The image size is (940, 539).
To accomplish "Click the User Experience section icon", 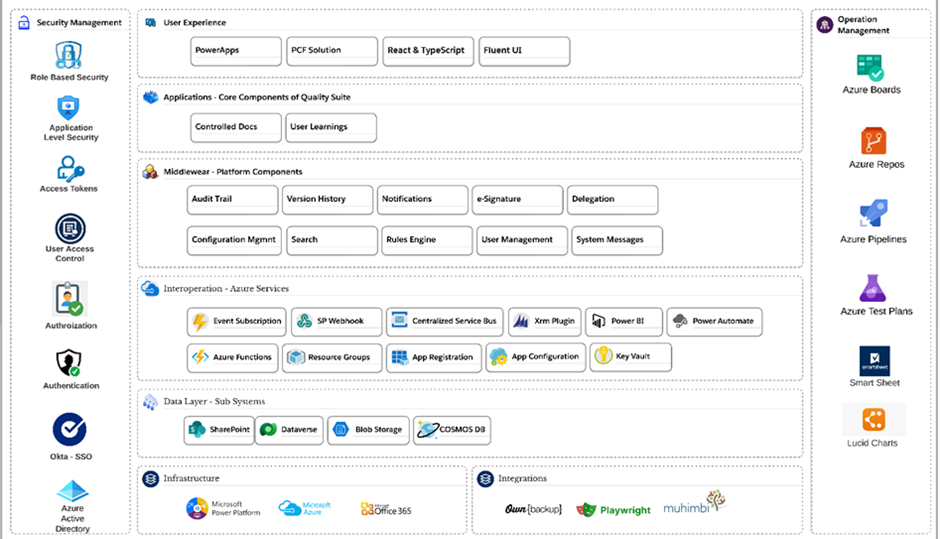I will (x=150, y=23).
